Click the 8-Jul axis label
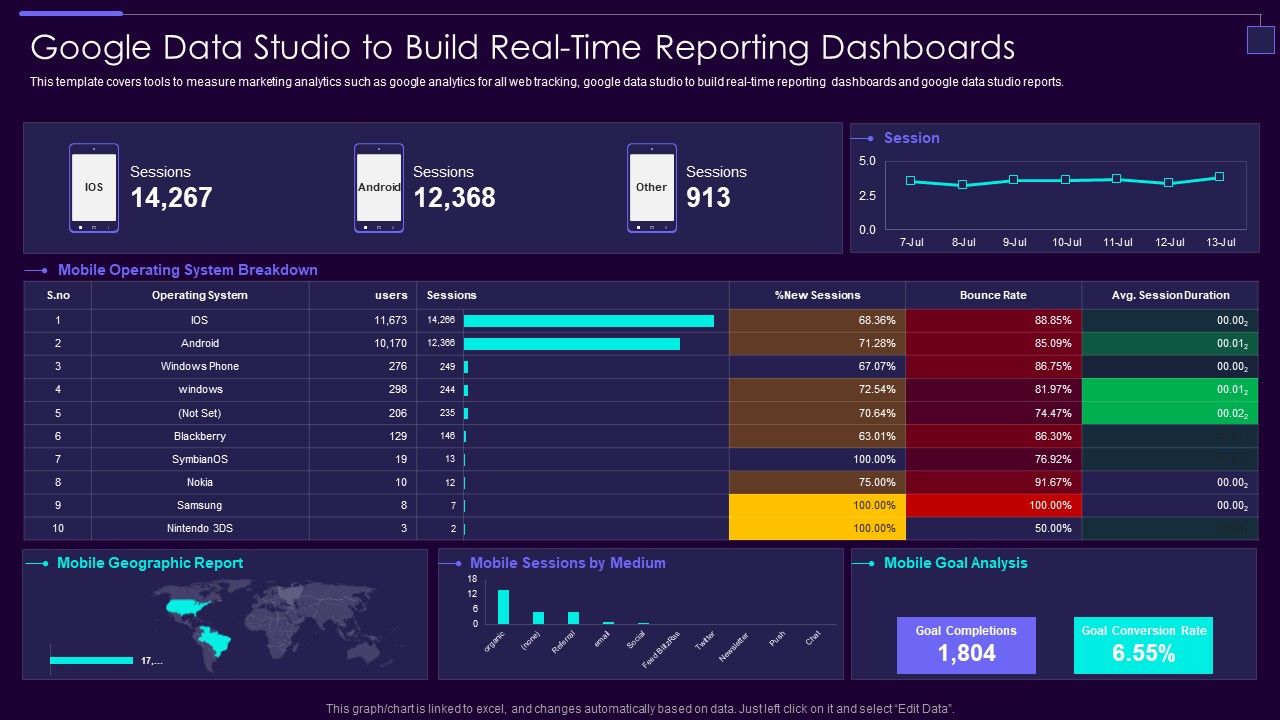 click(963, 243)
